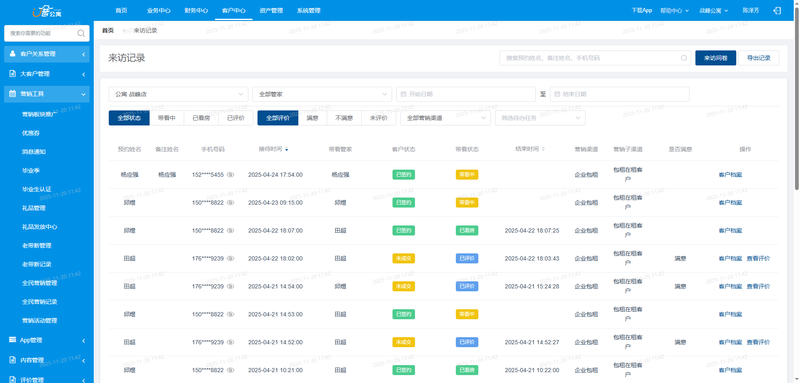Click the 导出记录 button
The image size is (800, 383).
coord(758,58)
